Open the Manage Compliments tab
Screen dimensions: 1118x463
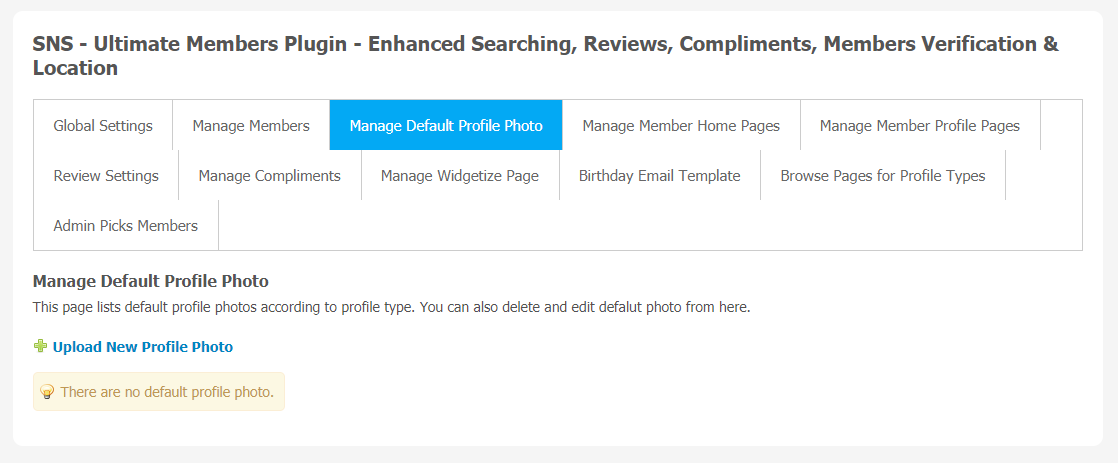coord(270,175)
